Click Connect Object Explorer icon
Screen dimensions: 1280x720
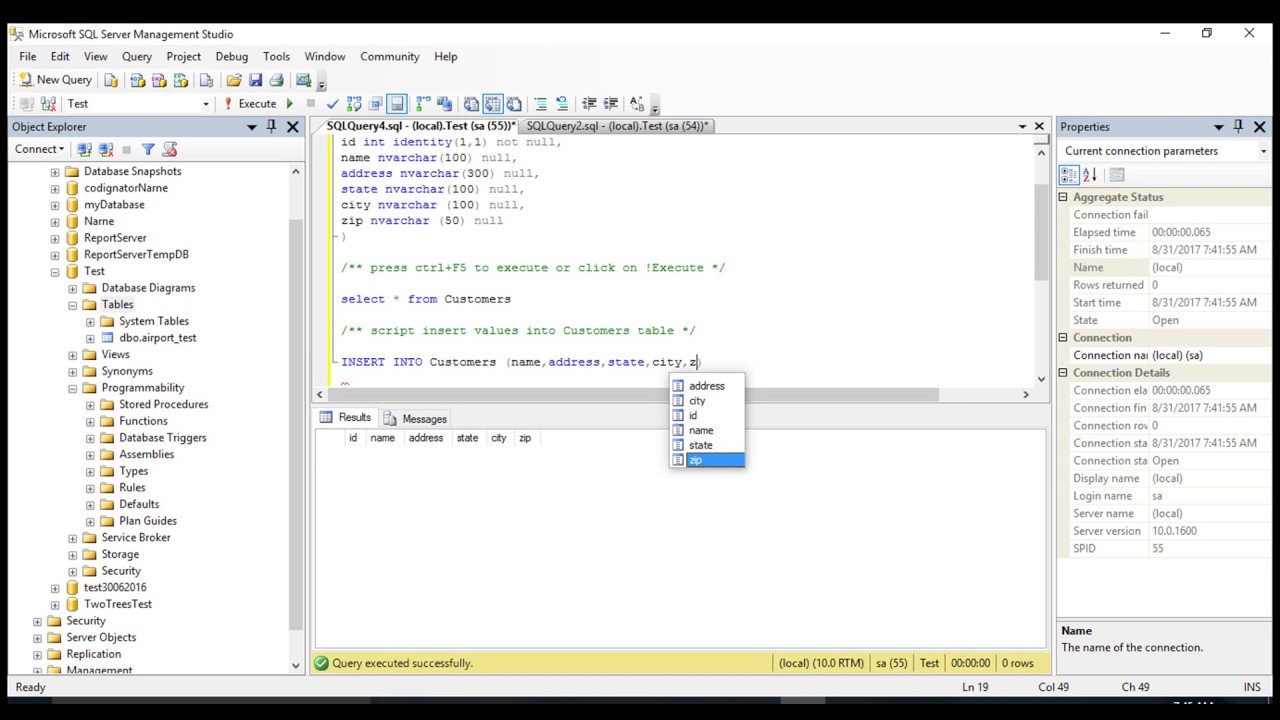(84, 149)
